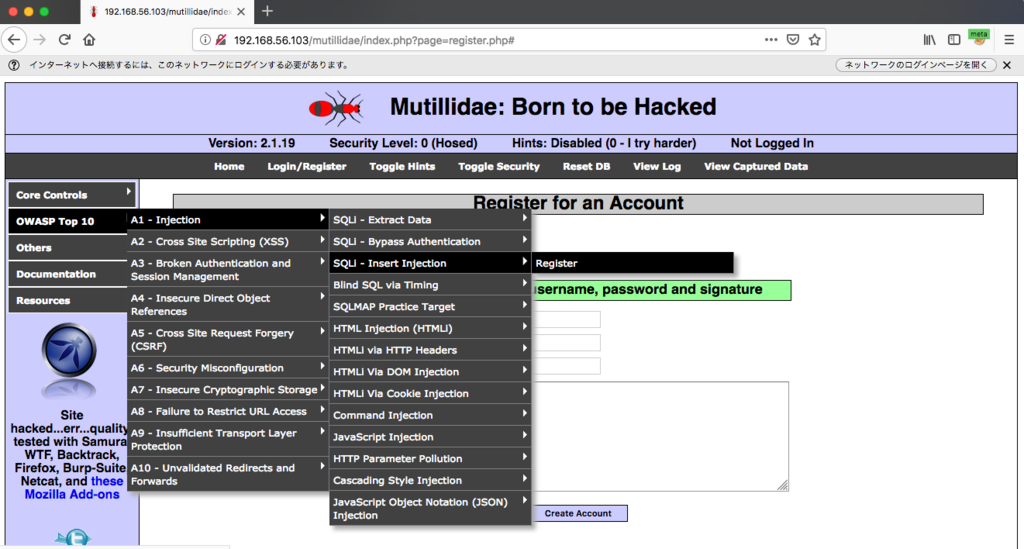Save page to Pocket icon

click(793, 40)
